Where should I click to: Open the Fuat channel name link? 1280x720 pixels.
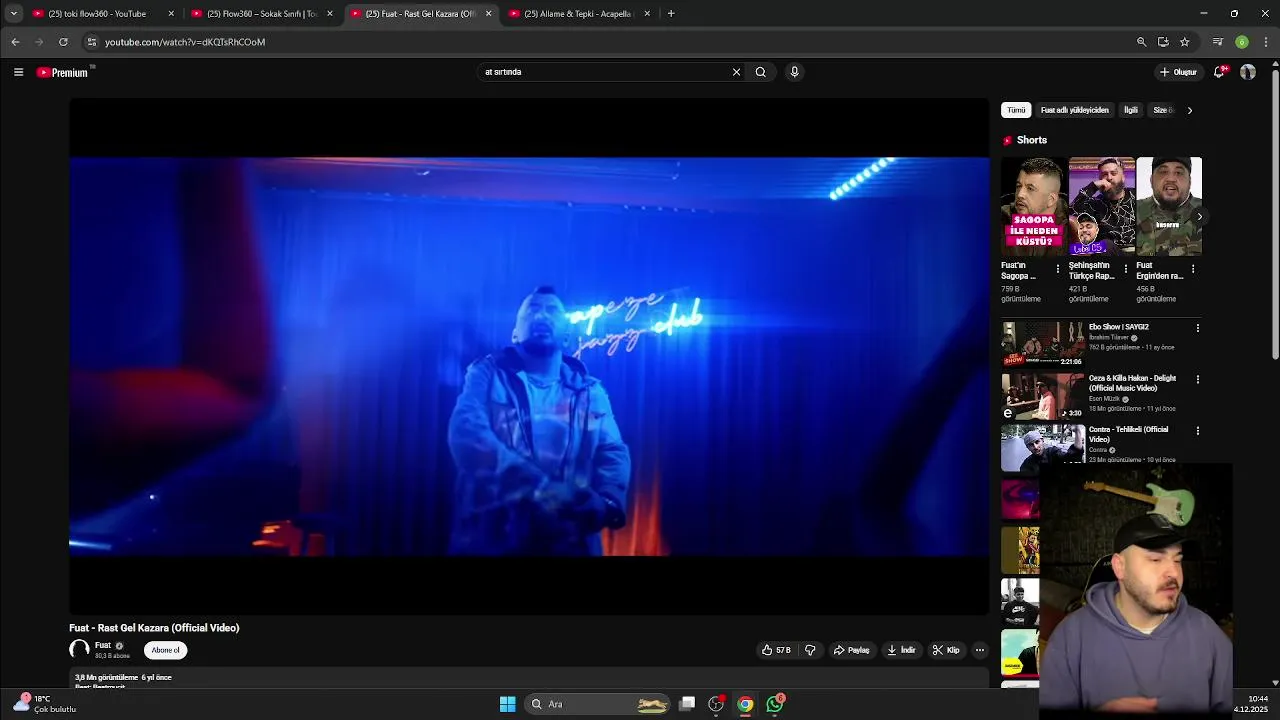pyautogui.click(x=103, y=646)
